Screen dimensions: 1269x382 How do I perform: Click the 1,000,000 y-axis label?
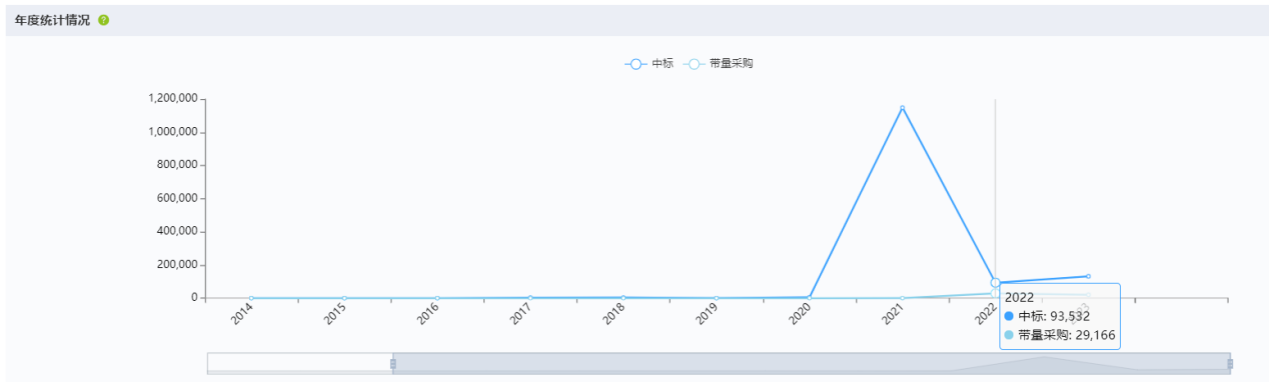tap(172, 132)
